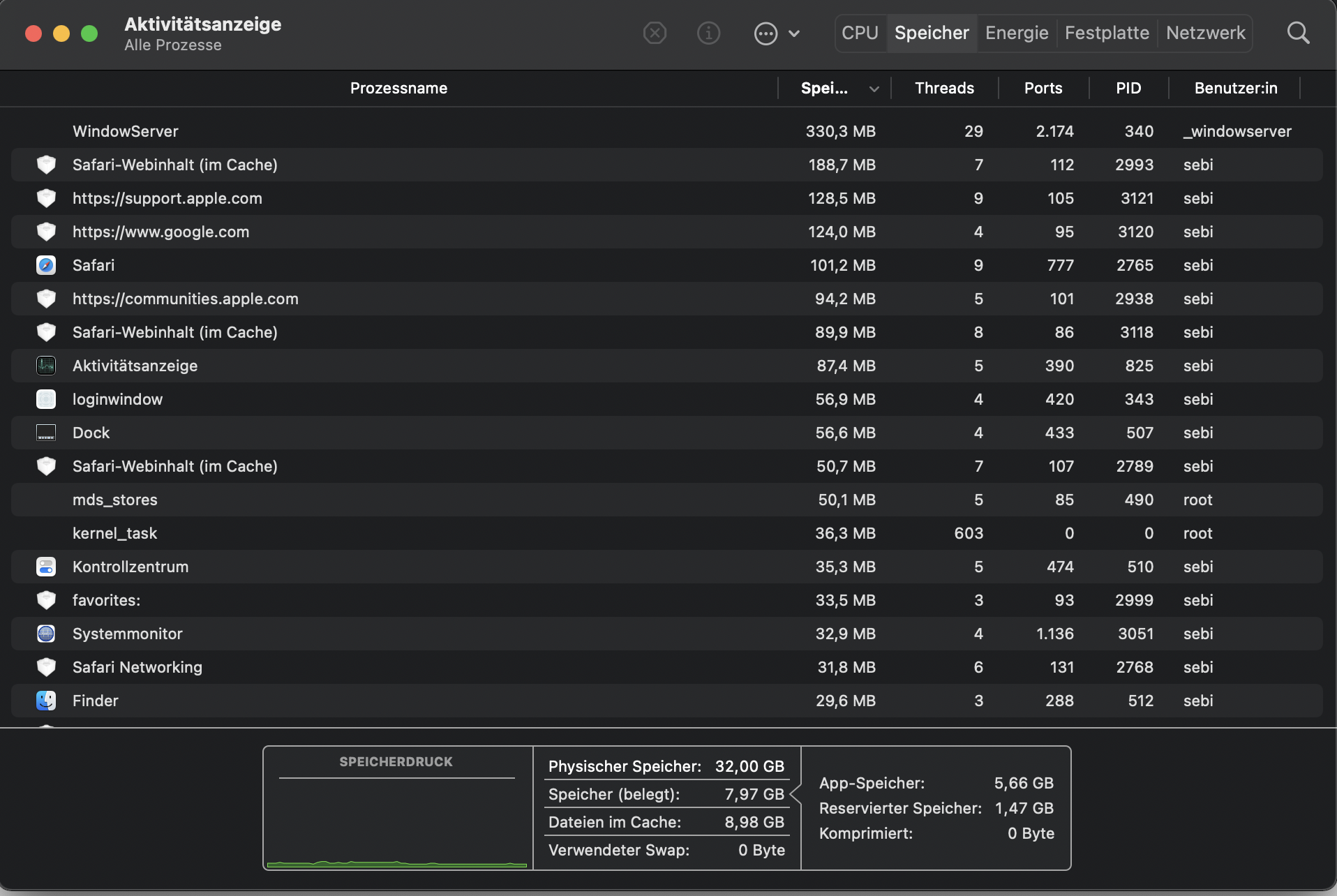Open the more options ellipsis dropdown
The height and width of the screenshot is (896, 1337).
pos(776,33)
